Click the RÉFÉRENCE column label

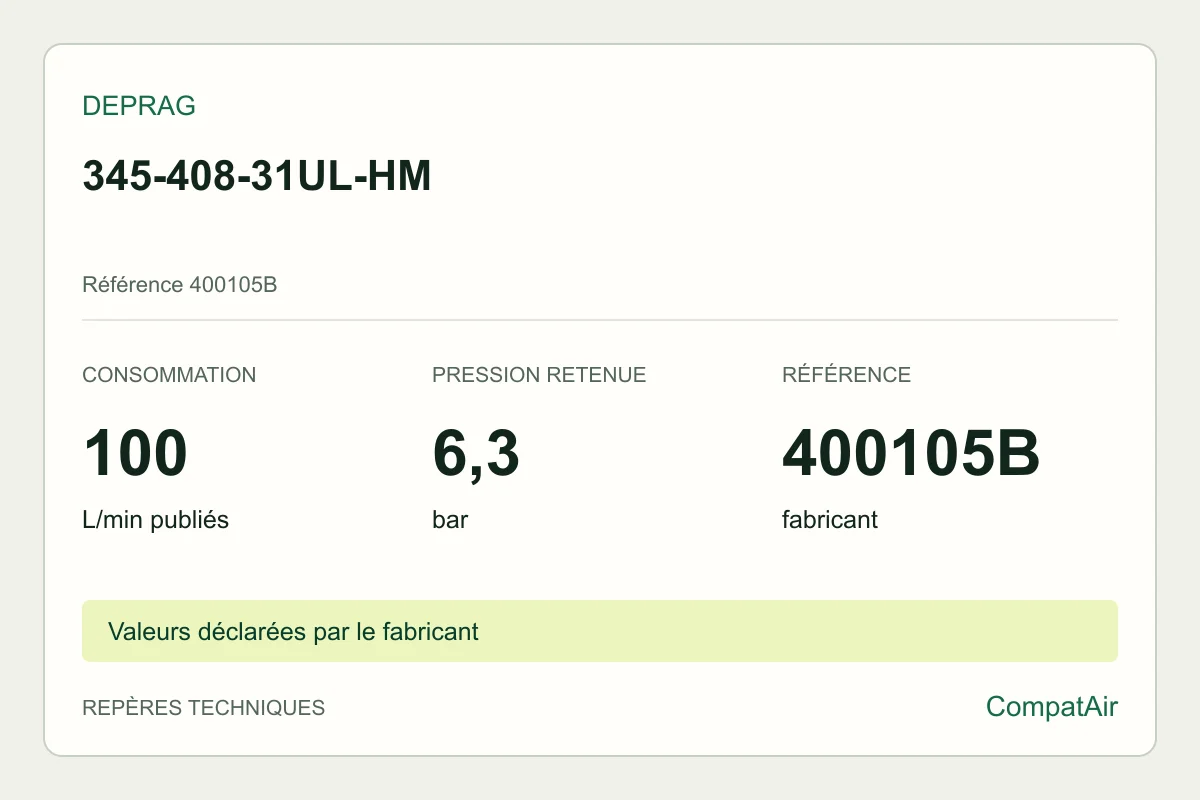pyautogui.click(x=846, y=375)
